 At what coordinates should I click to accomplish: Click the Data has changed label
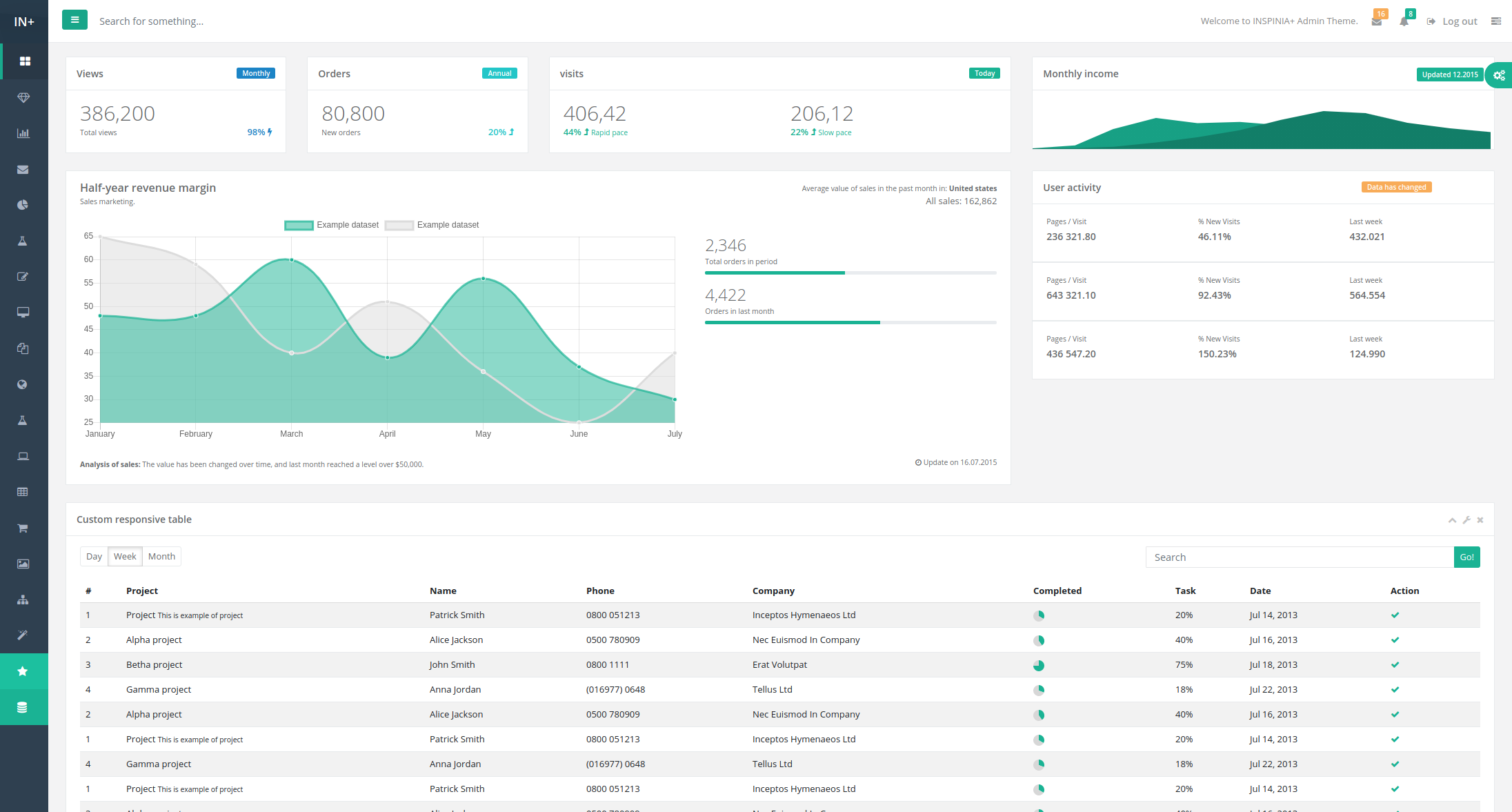point(1396,187)
